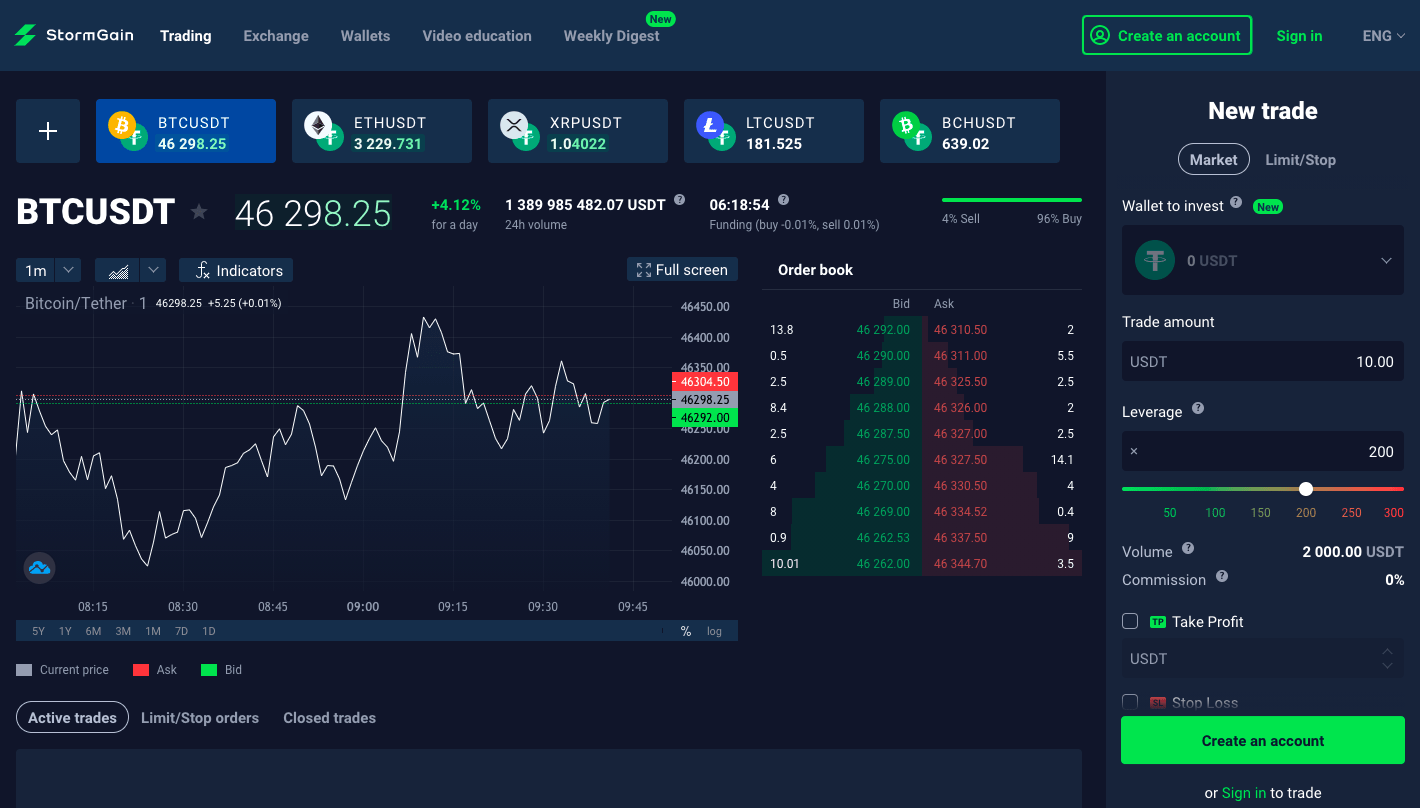The height and width of the screenshot is (808, 1420).
Task: Enable the Take Profit checkbox
Action: [x=1130, y=621]
